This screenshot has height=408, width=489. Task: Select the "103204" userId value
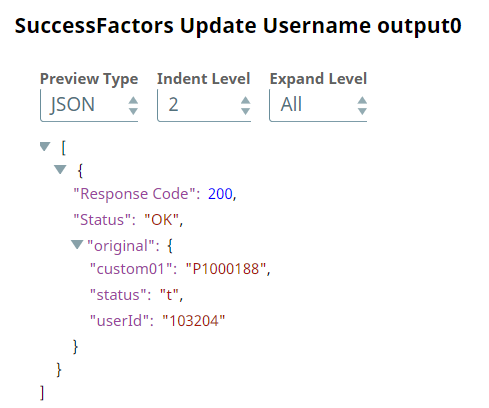tap(194, 321)
